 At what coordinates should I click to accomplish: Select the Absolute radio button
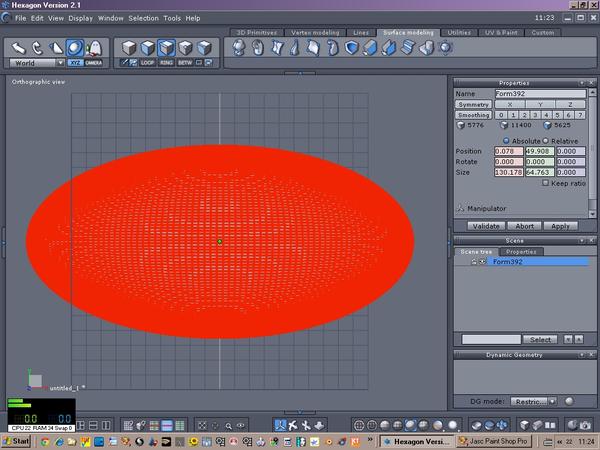(x=506, y=141)
